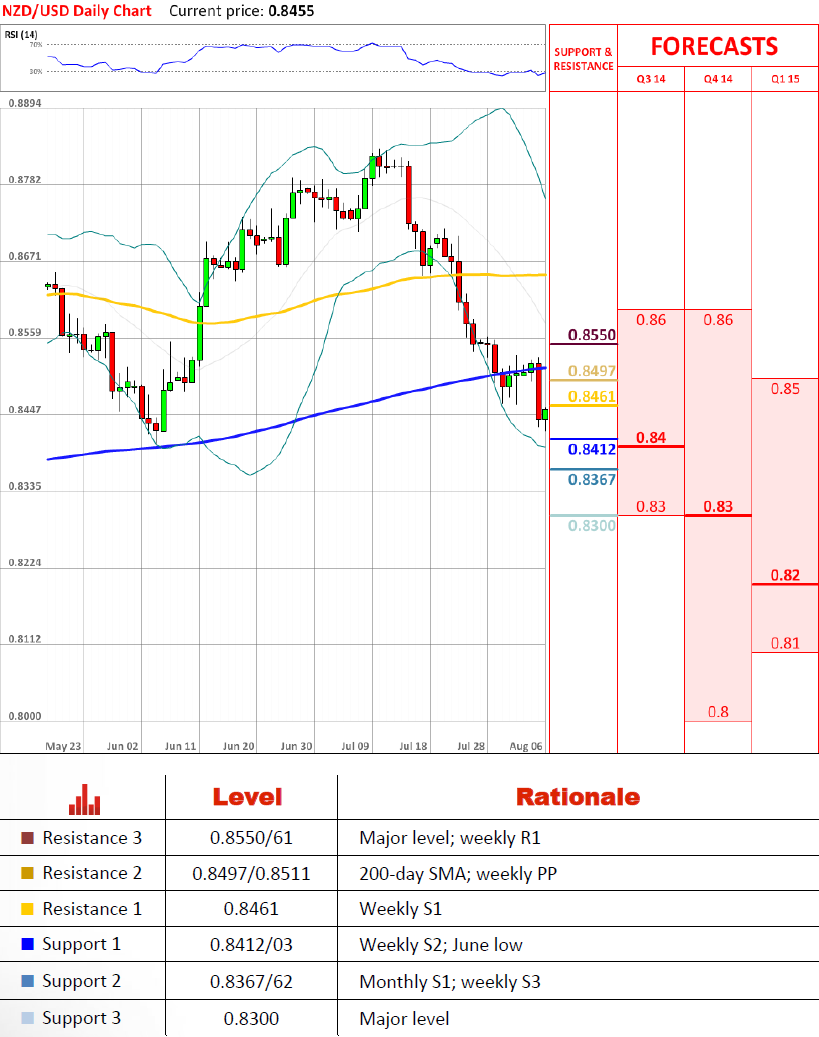Click the Rationale table column header

click(577, 797)
